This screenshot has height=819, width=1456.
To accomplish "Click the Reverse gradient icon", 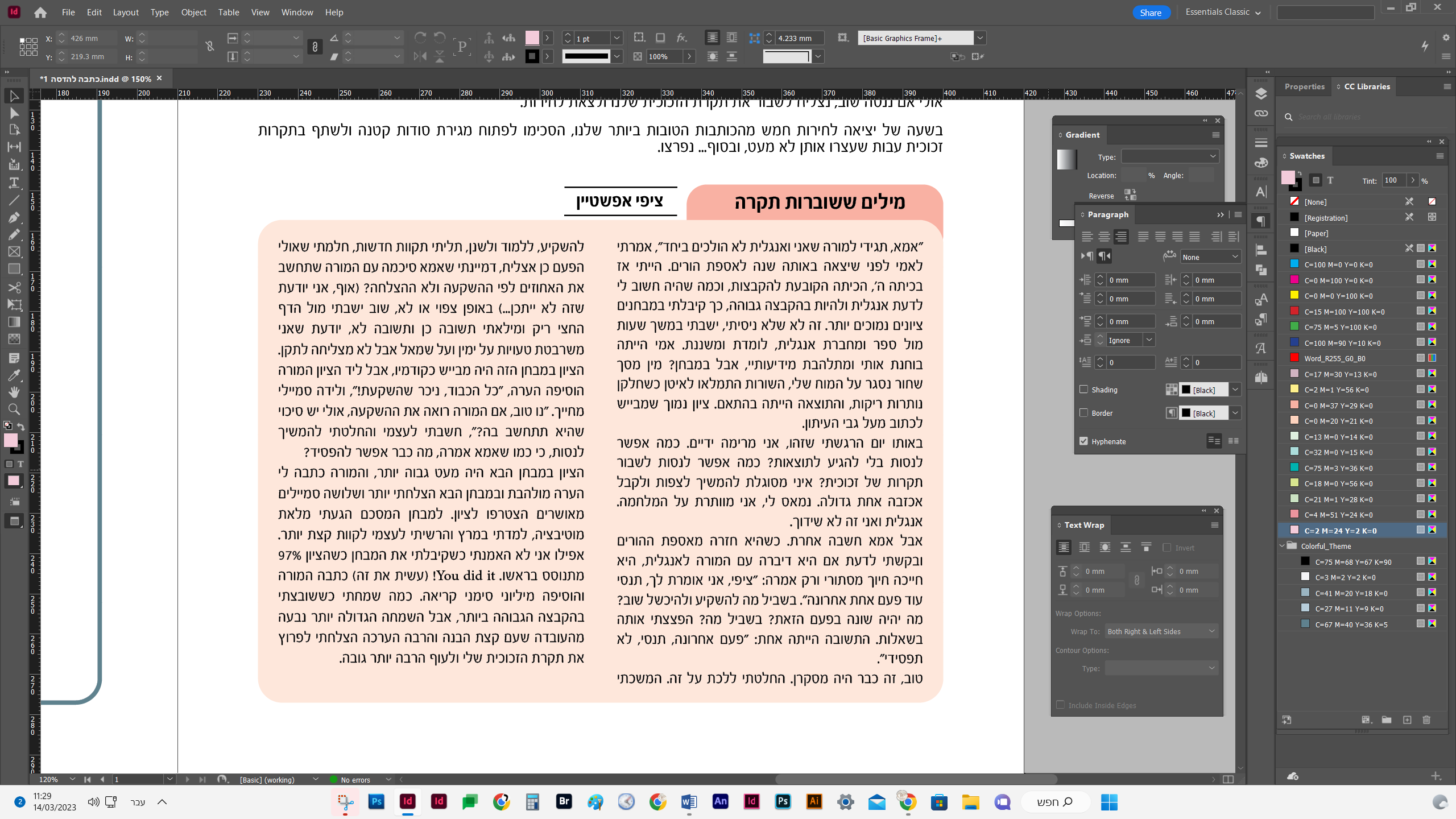I will tap(1130, 195).
